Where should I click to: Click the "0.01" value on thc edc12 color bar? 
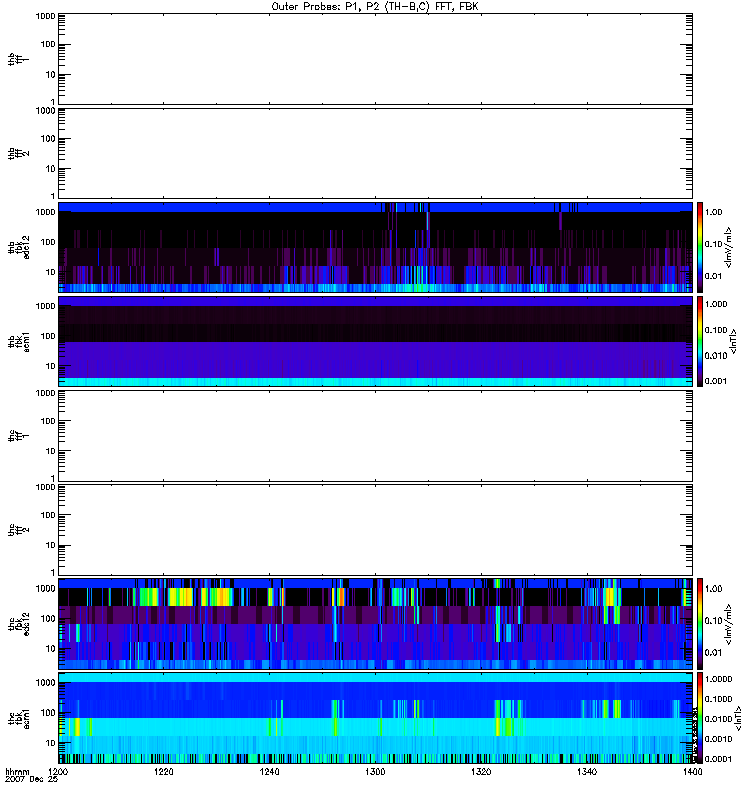click(713, 653)
